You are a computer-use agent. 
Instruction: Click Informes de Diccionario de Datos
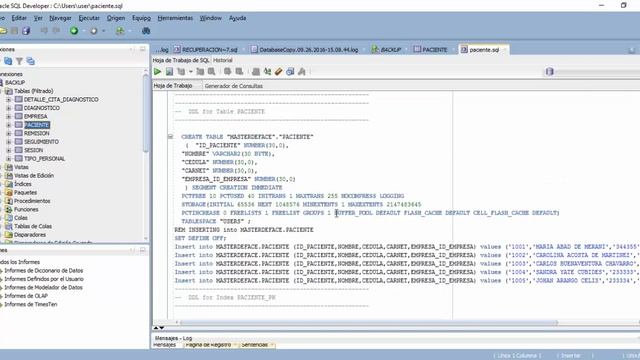pyautogui.click(x=43, y=271)
